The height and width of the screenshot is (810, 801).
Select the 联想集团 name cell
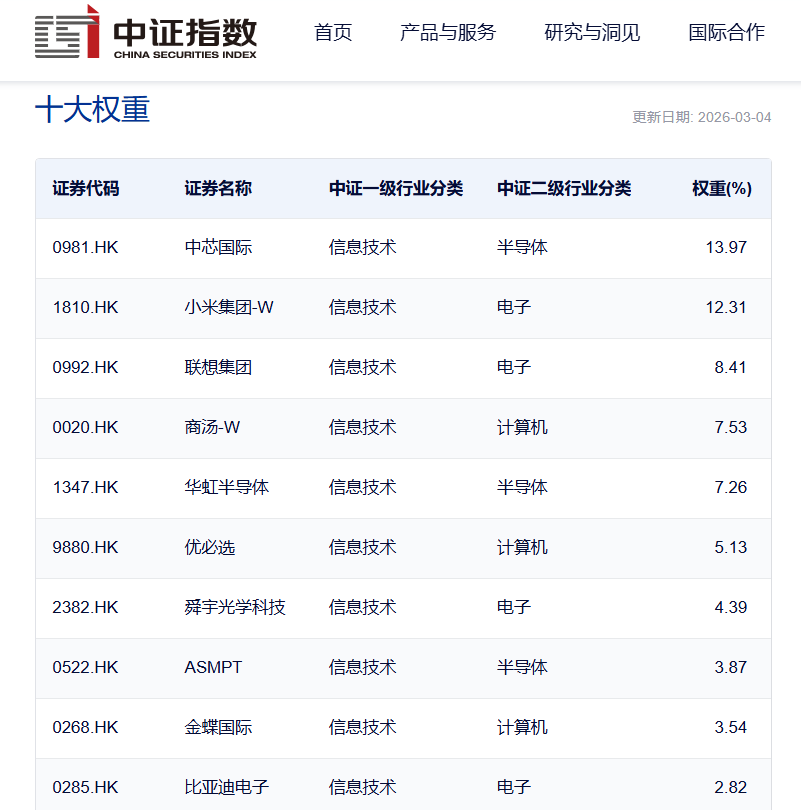(x=218, y=367)
